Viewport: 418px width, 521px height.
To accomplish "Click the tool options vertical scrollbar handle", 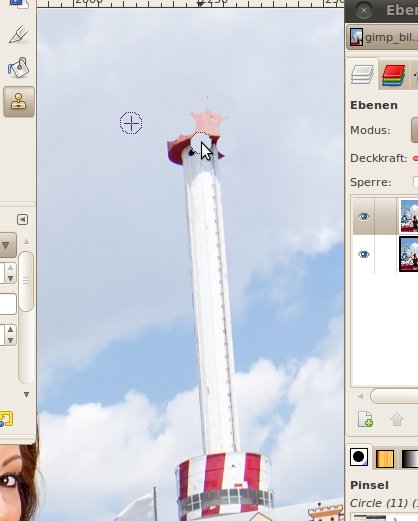I will point(26,281).
